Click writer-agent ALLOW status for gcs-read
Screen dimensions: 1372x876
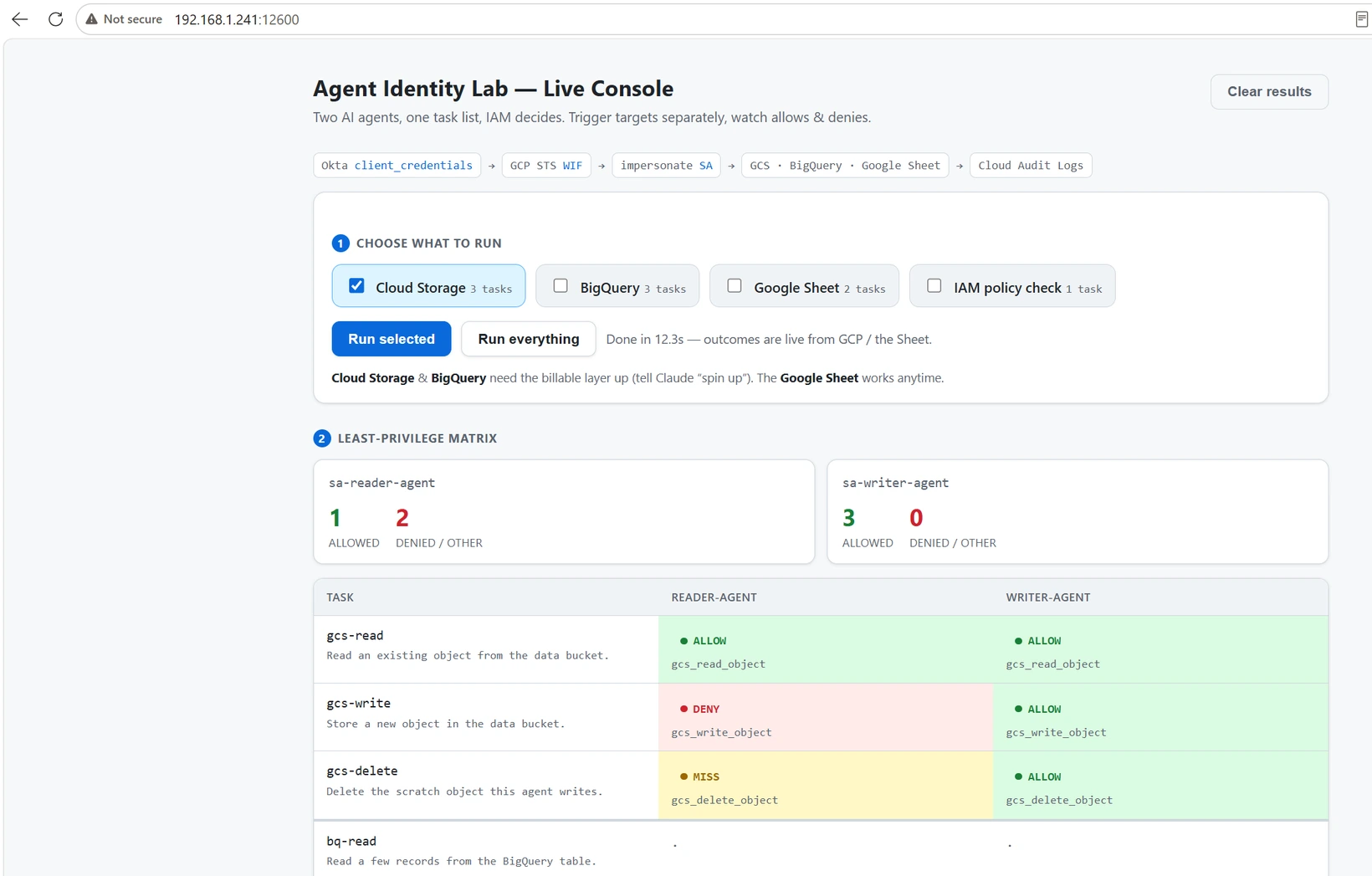[1037, 641]
